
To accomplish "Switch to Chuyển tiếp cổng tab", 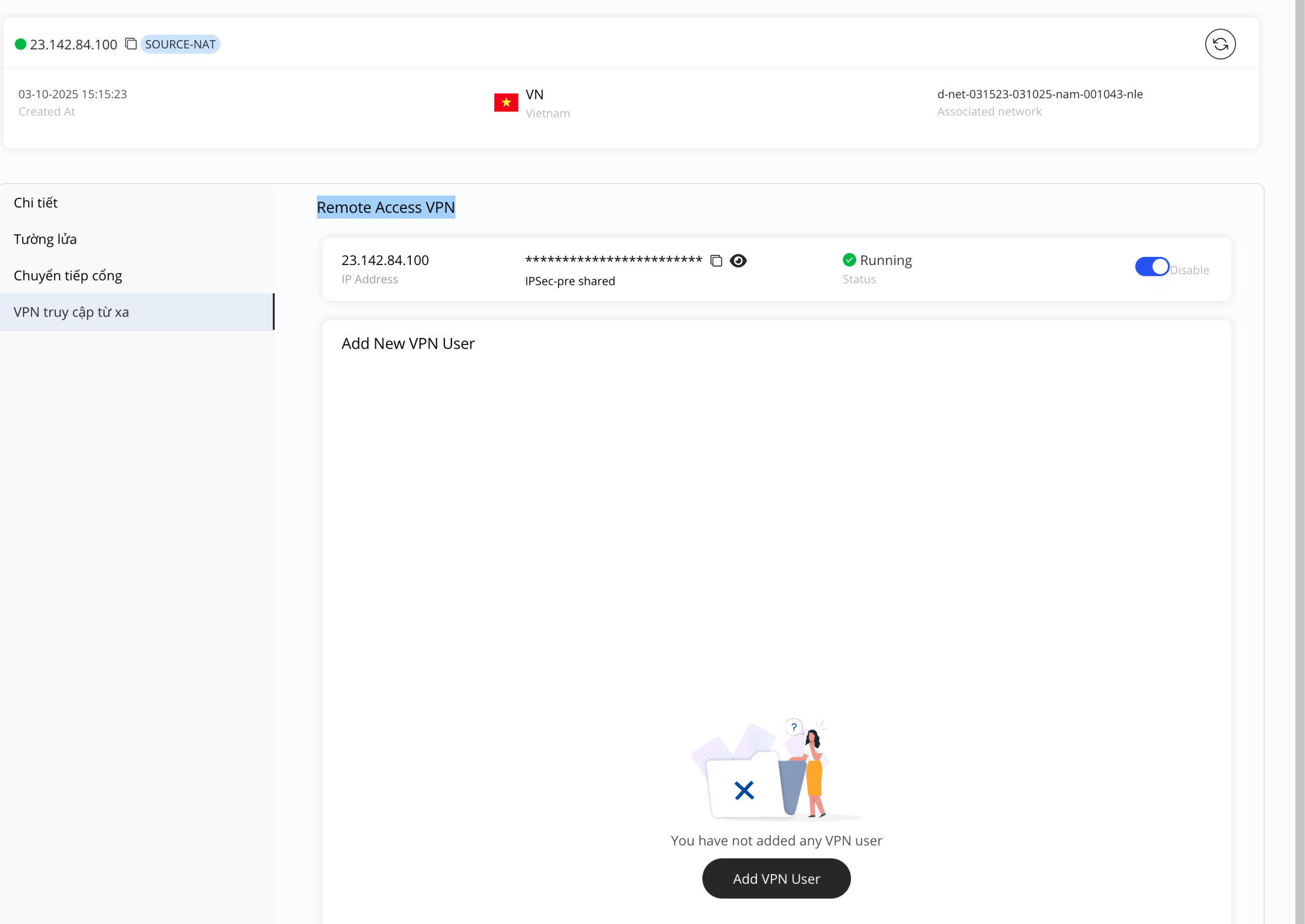I will coord(68,275).
